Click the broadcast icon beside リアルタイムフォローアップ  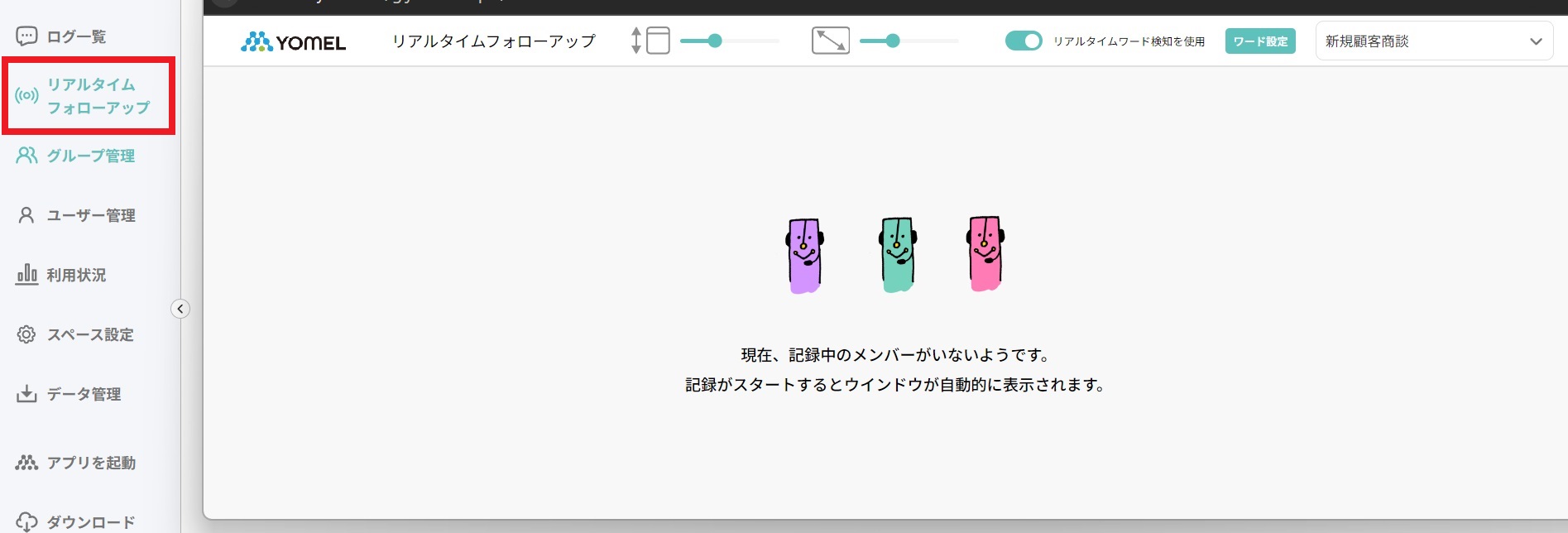[x=26, y=95]
